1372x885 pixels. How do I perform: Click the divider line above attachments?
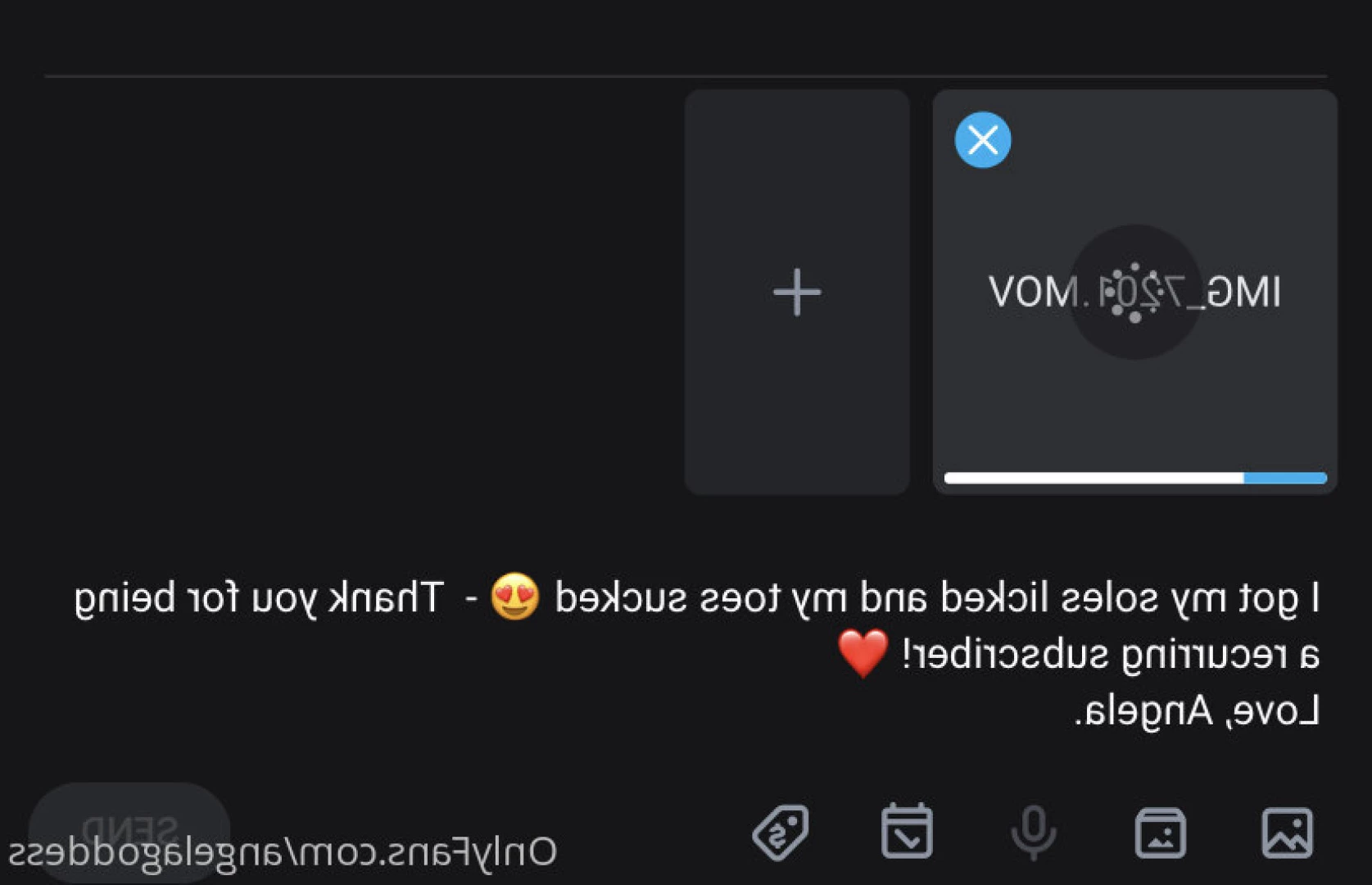click(x=686, y=76)
